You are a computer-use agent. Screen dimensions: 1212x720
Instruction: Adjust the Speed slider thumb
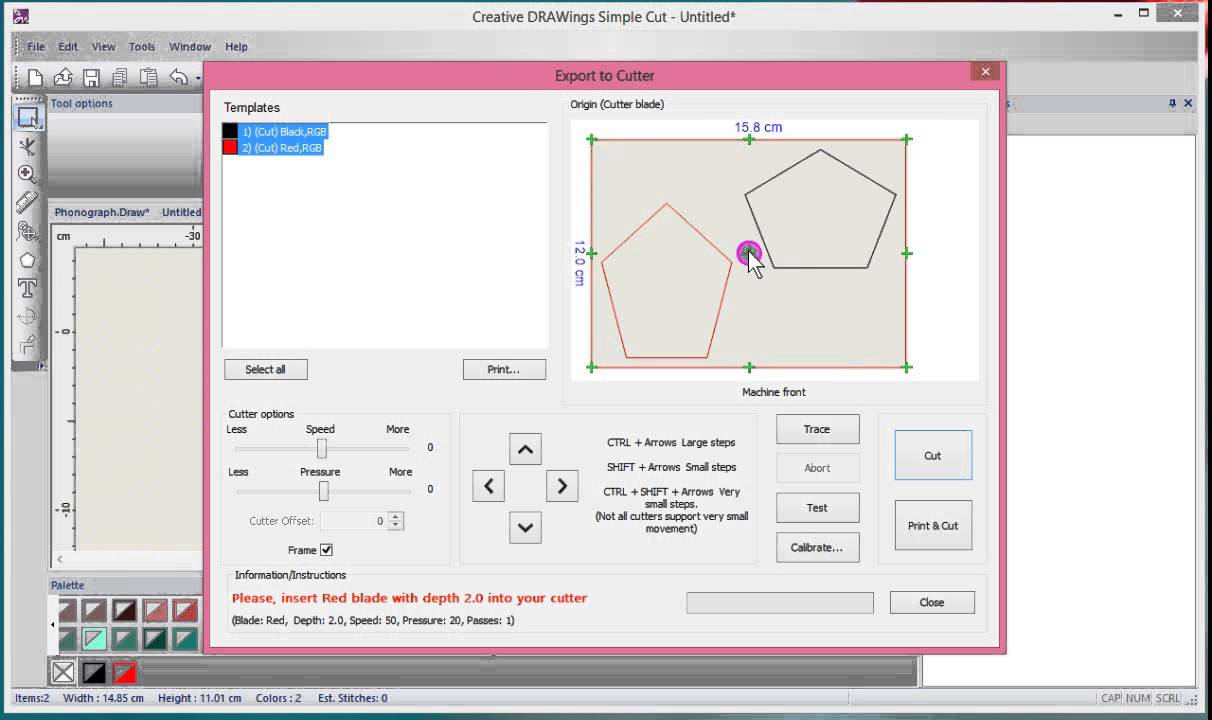click(x=322, y=448)
